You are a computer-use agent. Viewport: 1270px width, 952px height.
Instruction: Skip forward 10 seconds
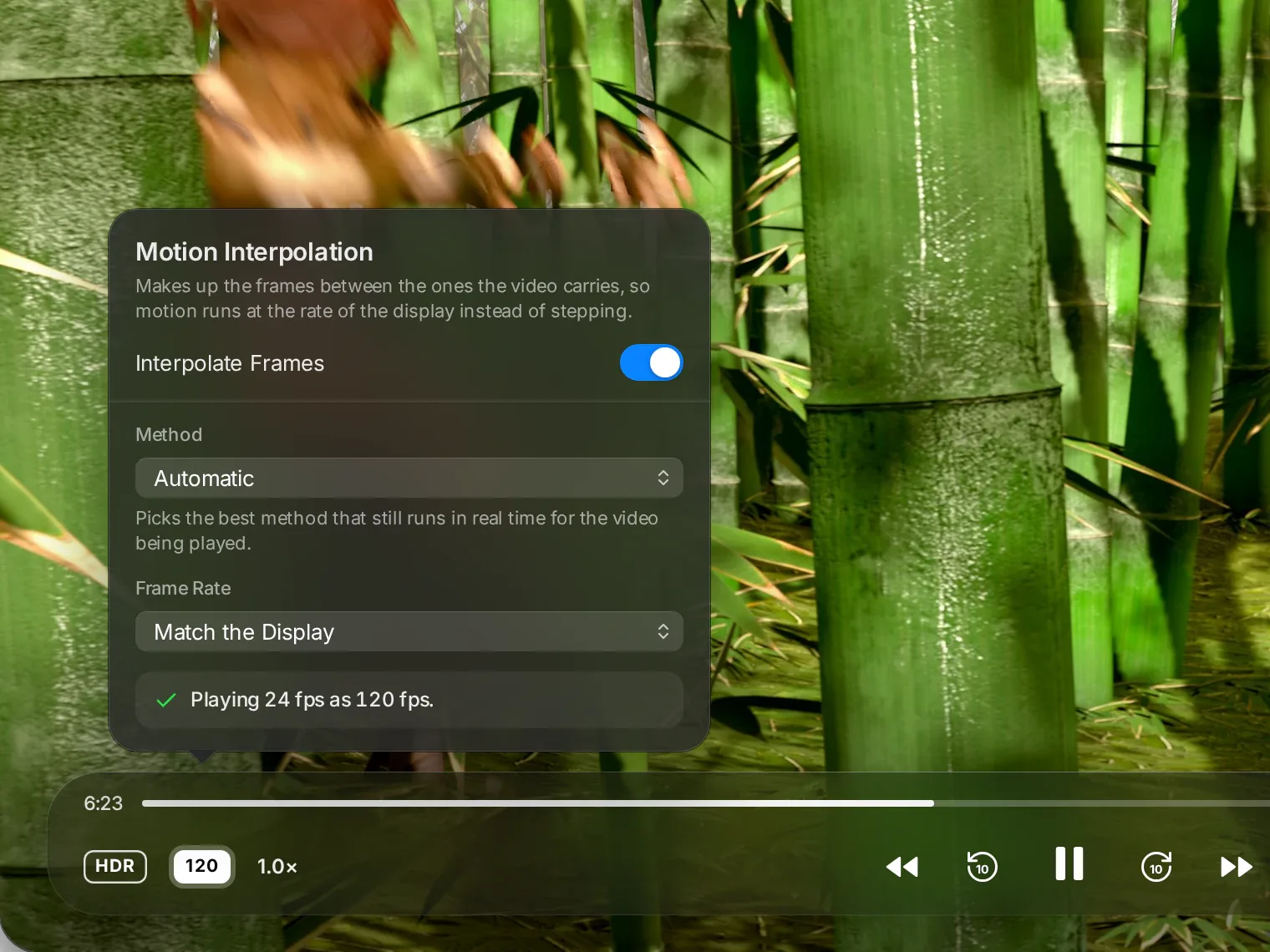[x=1156, y=867]
